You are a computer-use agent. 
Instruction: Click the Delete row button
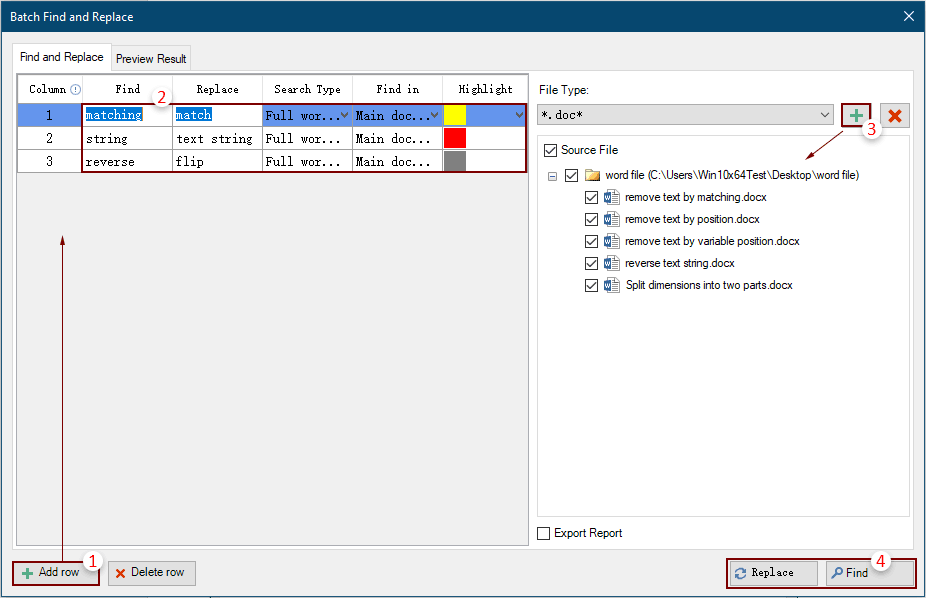click(x=151, y=573)
